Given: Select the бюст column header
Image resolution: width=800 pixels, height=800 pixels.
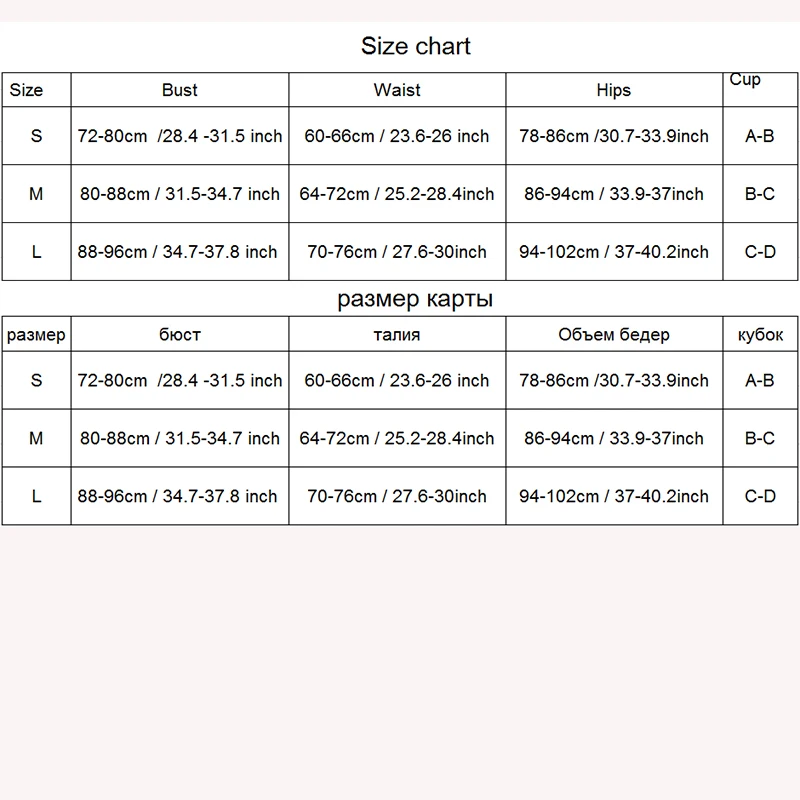Looking at the screenshot, I should (180, 335).
